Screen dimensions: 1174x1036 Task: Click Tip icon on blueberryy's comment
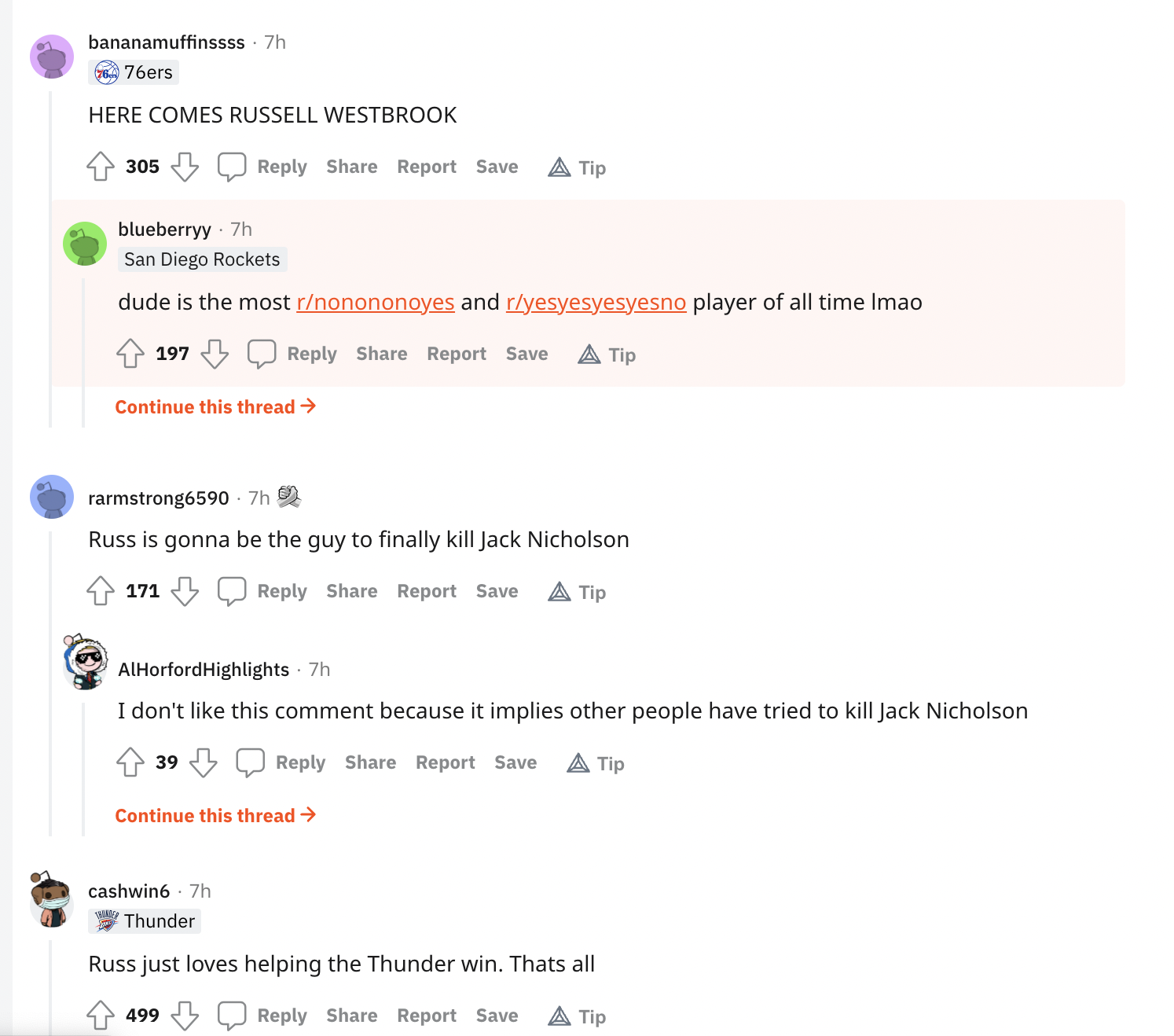click(589, 355)
